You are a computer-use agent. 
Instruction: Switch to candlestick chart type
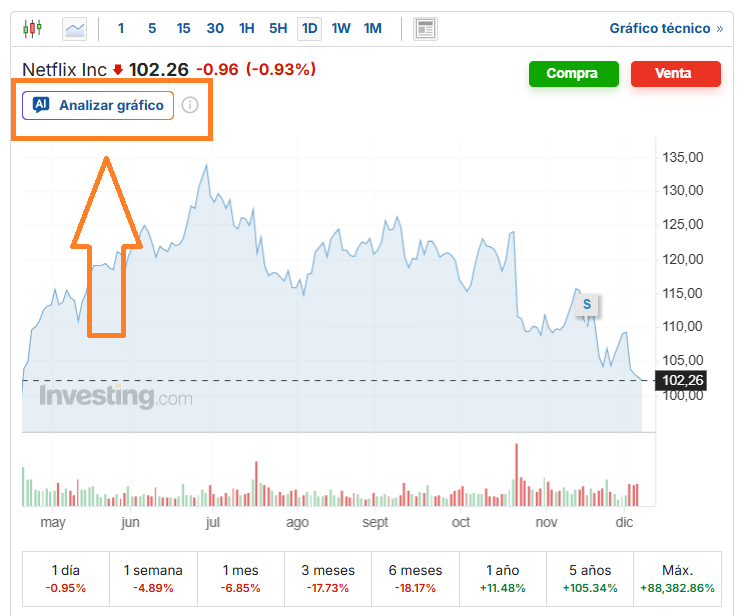(x=33, y=29)
